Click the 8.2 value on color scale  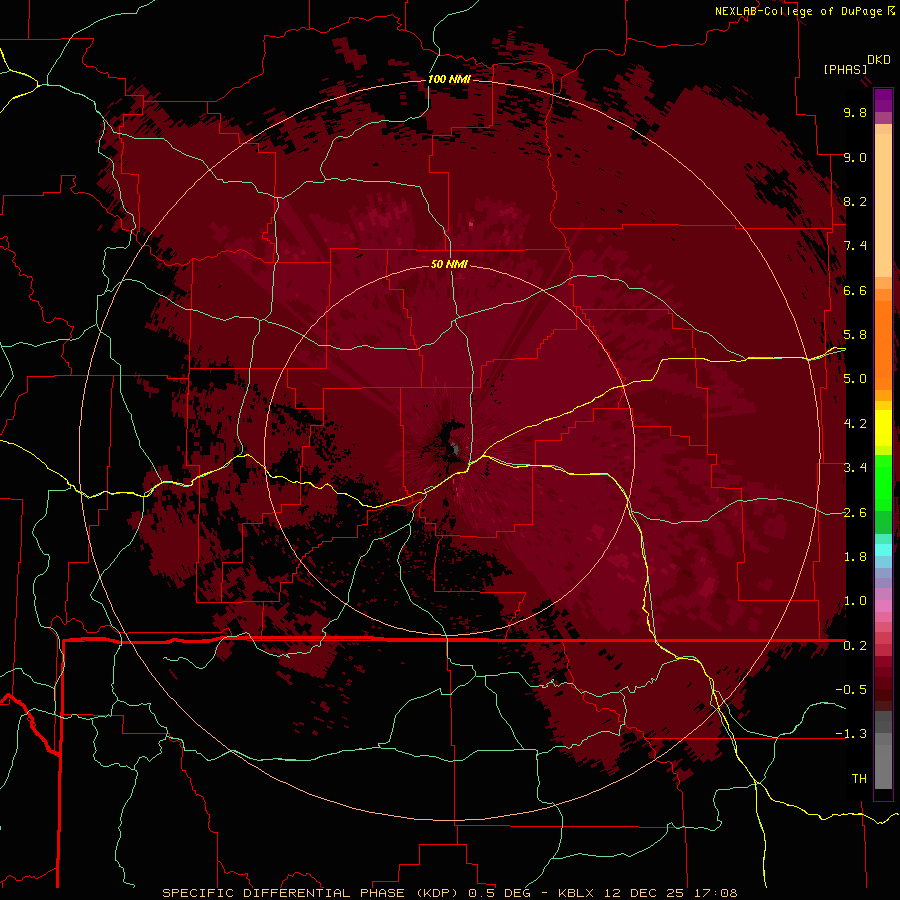[x=855, y=201]
